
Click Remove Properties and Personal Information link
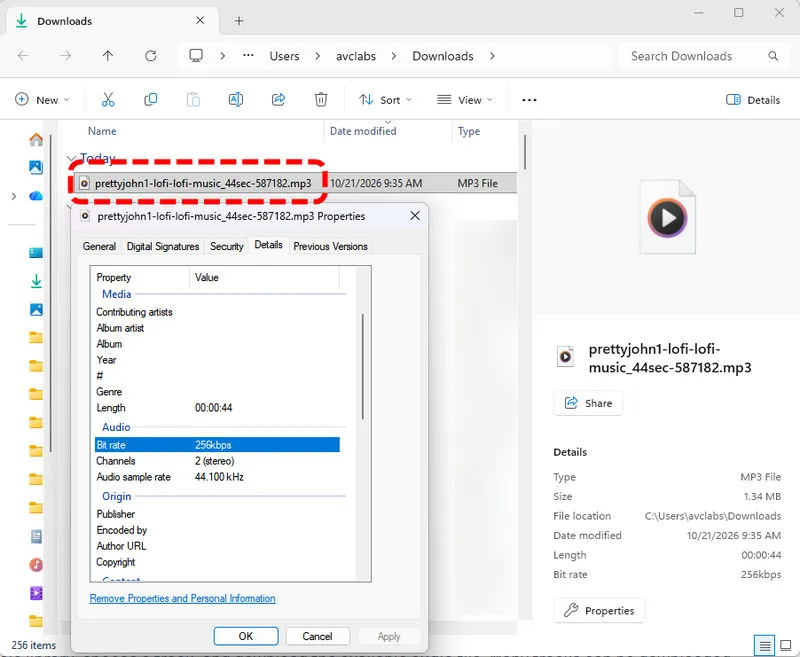coord(183,598)
